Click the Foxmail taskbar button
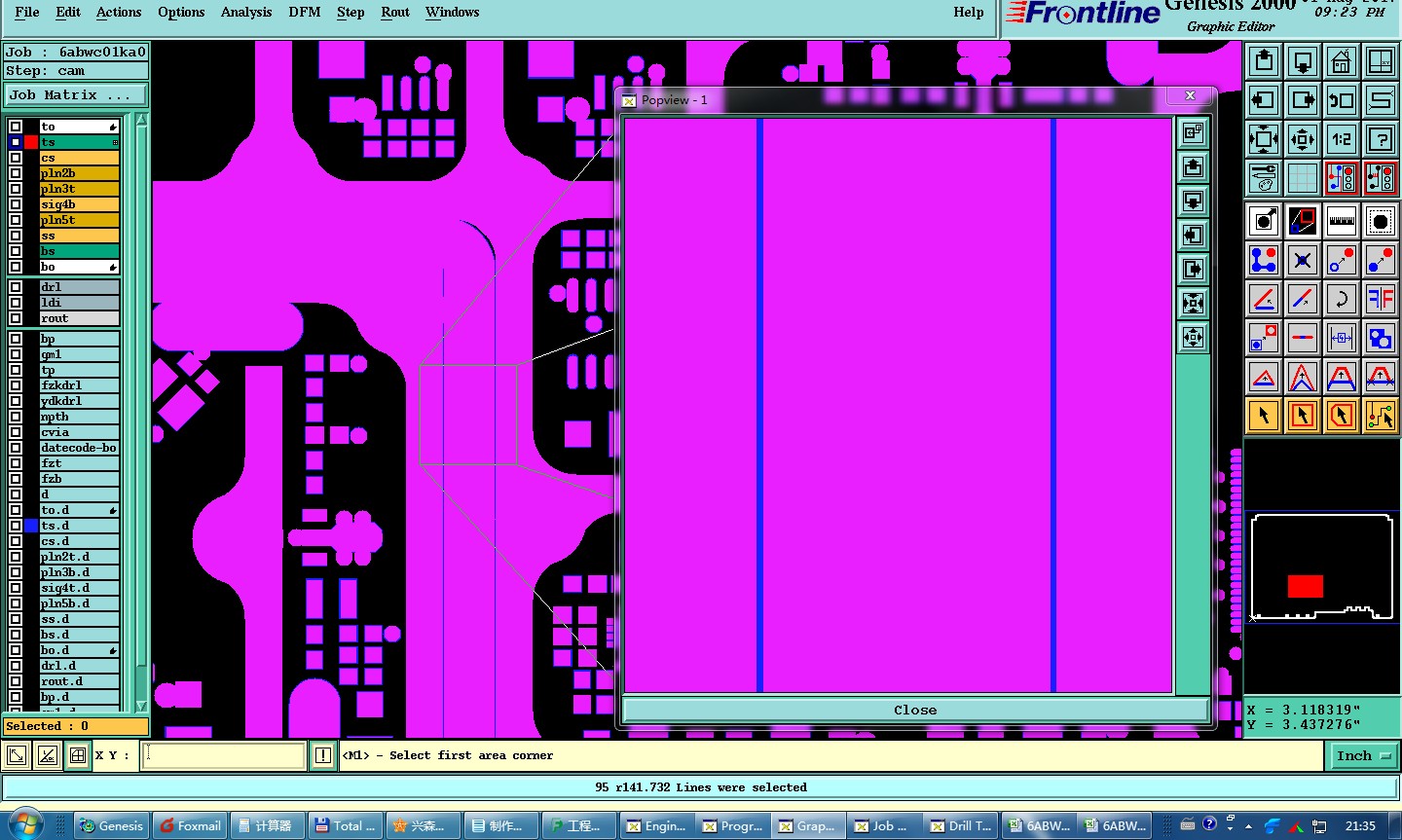The height and width of the screenshot is (840, 1402). (x=190, y=825)
